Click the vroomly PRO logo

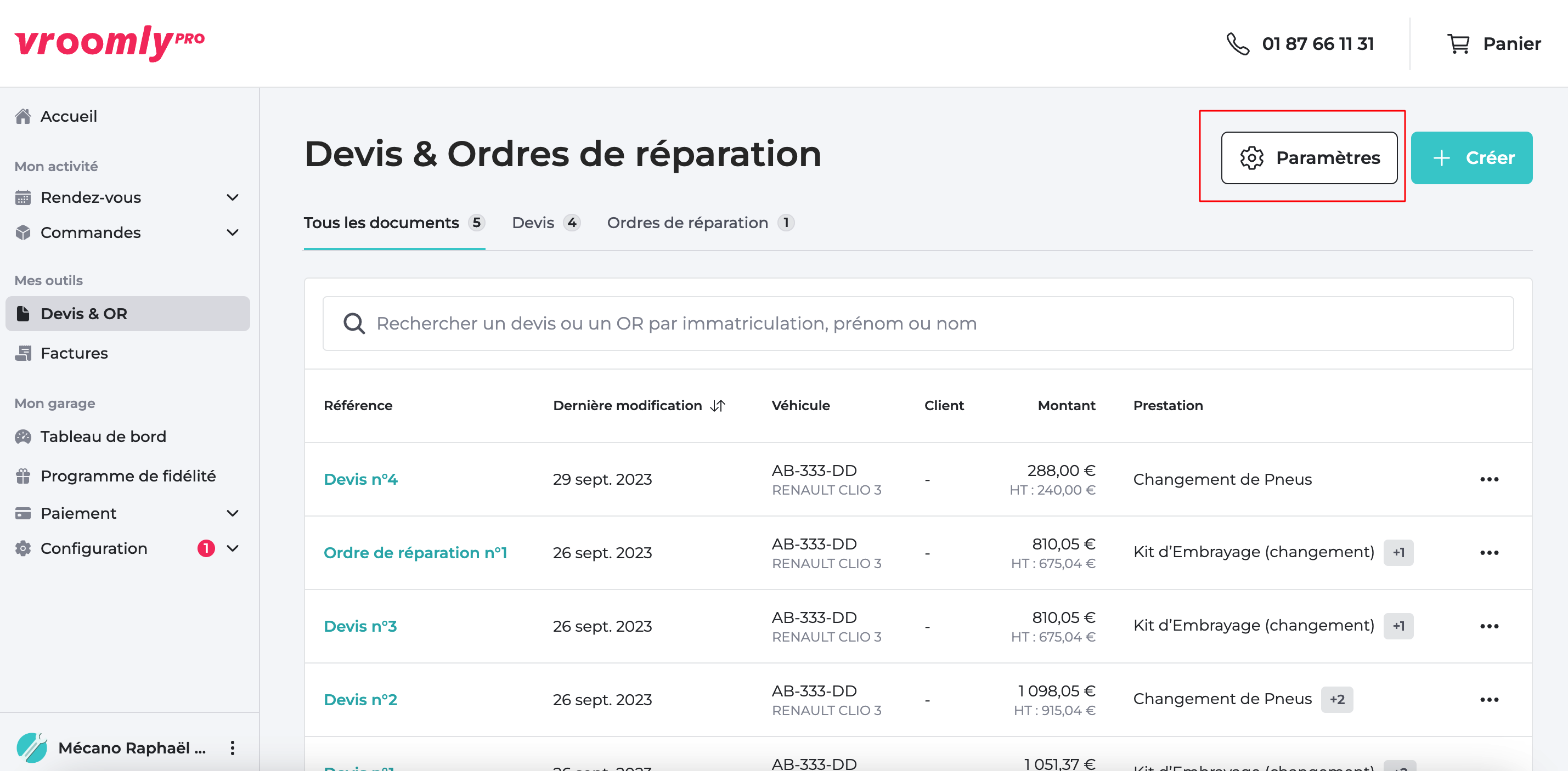(110, 43)
